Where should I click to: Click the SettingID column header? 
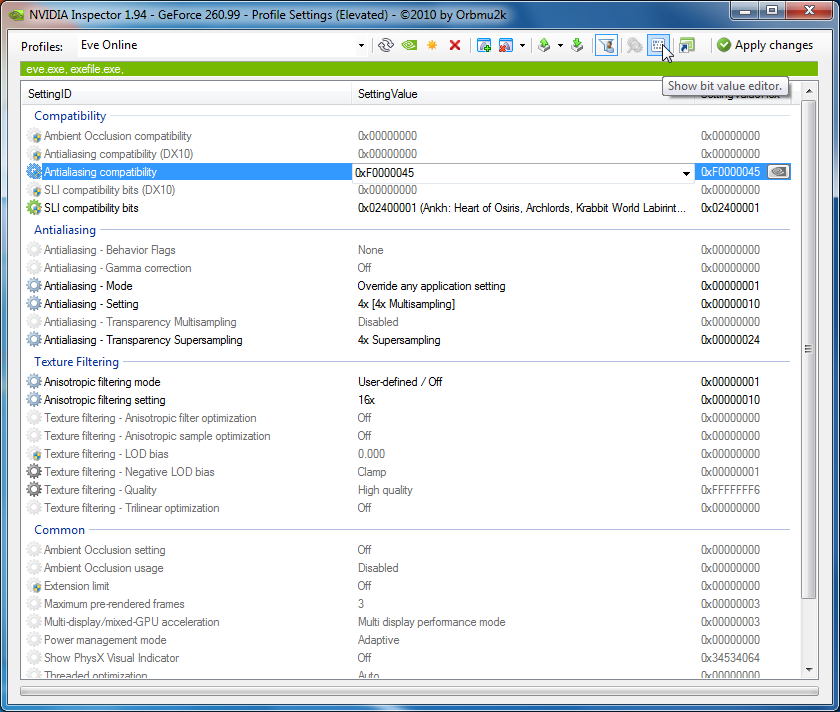(50, 94)
